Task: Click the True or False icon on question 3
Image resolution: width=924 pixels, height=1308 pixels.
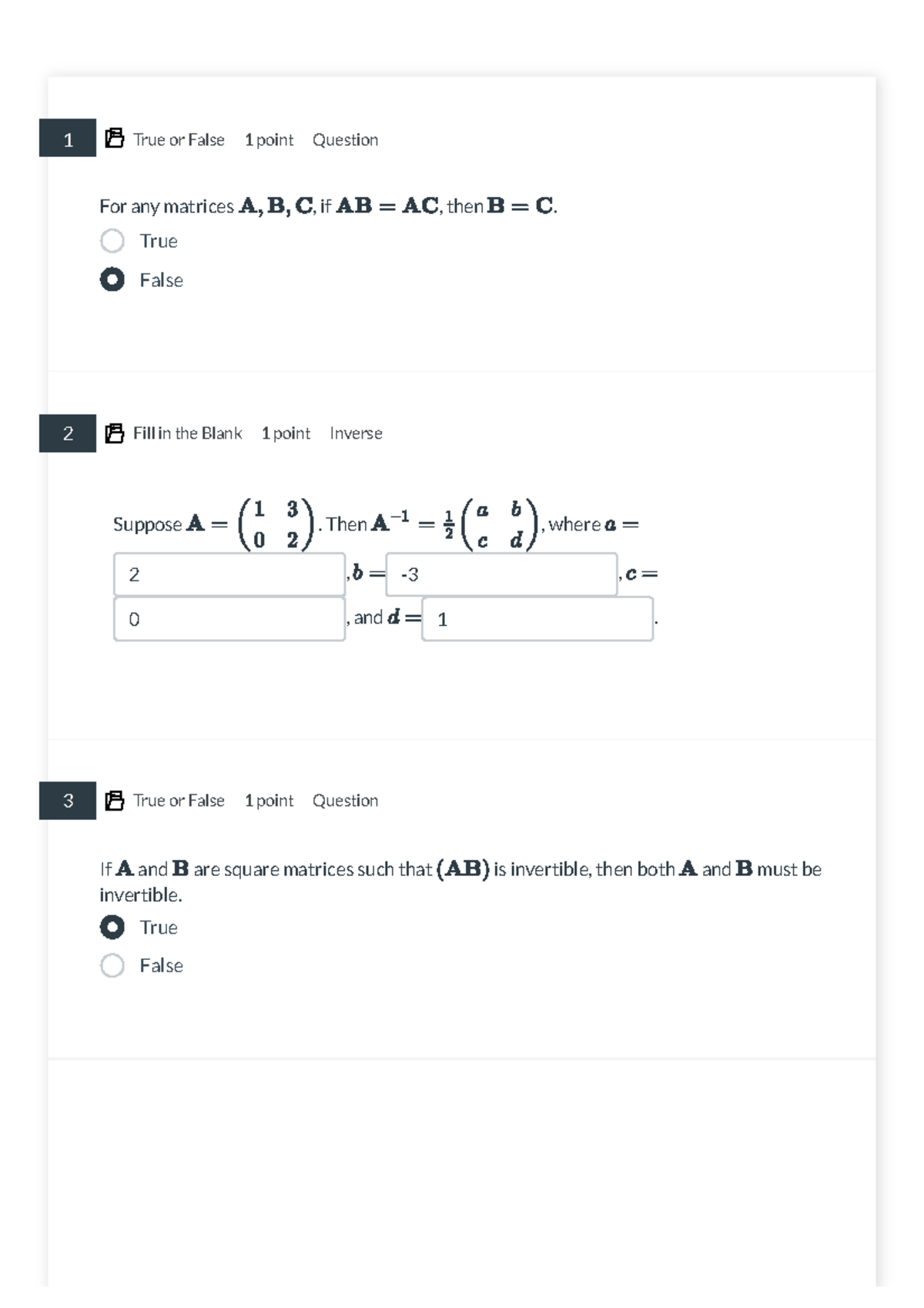Action: [x=114, y=800]
